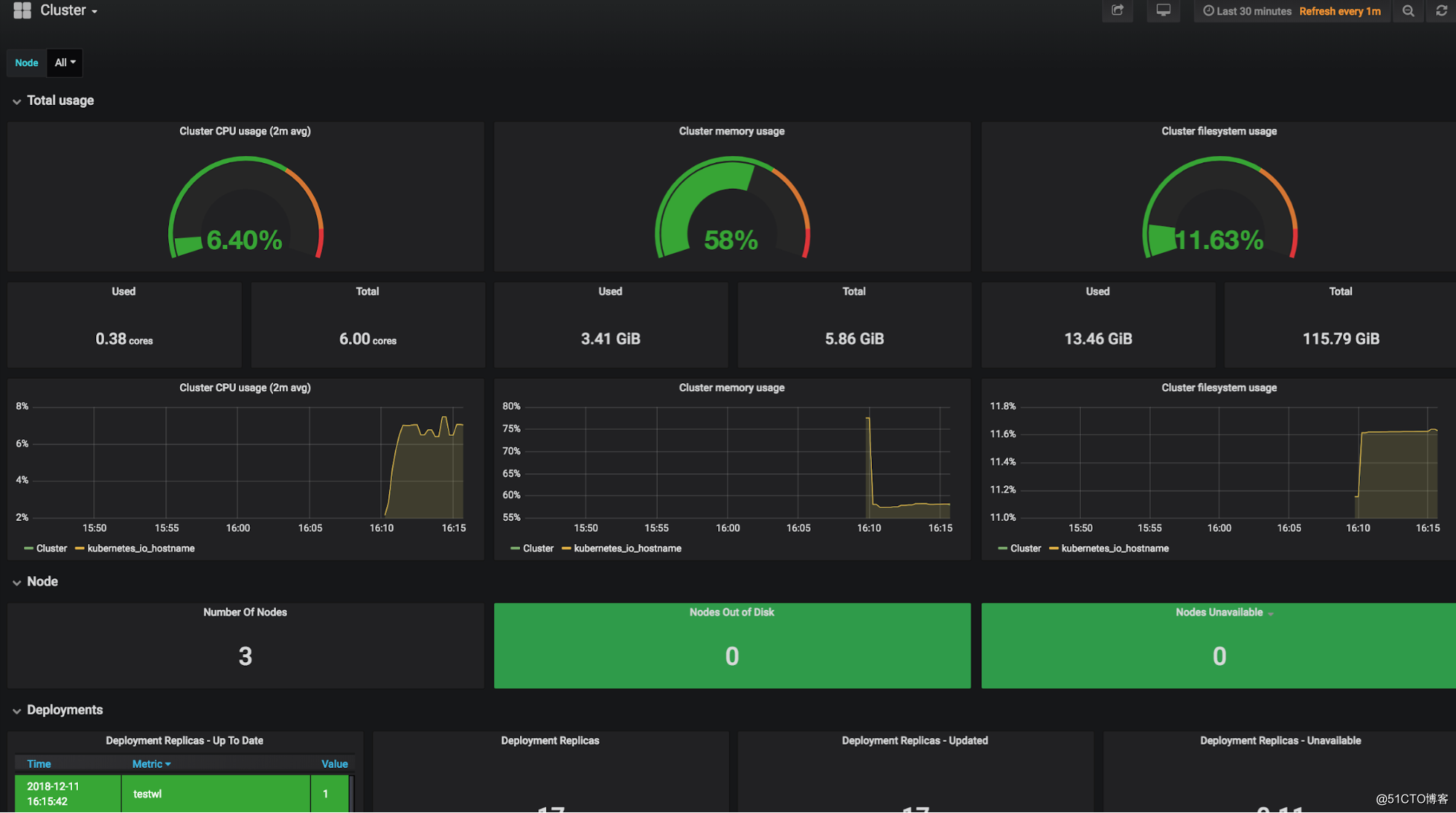Click the 2018-12-11 16:15:42 time cell
This screenshot has width=1456, height=813.
(67, 793)
